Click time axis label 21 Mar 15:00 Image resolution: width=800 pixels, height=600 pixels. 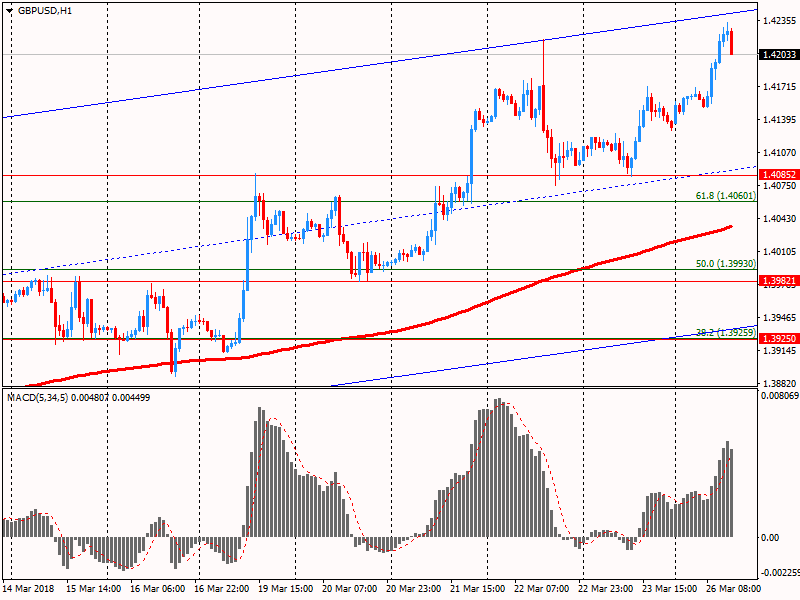pyautogui.click(x=478, y=588)
